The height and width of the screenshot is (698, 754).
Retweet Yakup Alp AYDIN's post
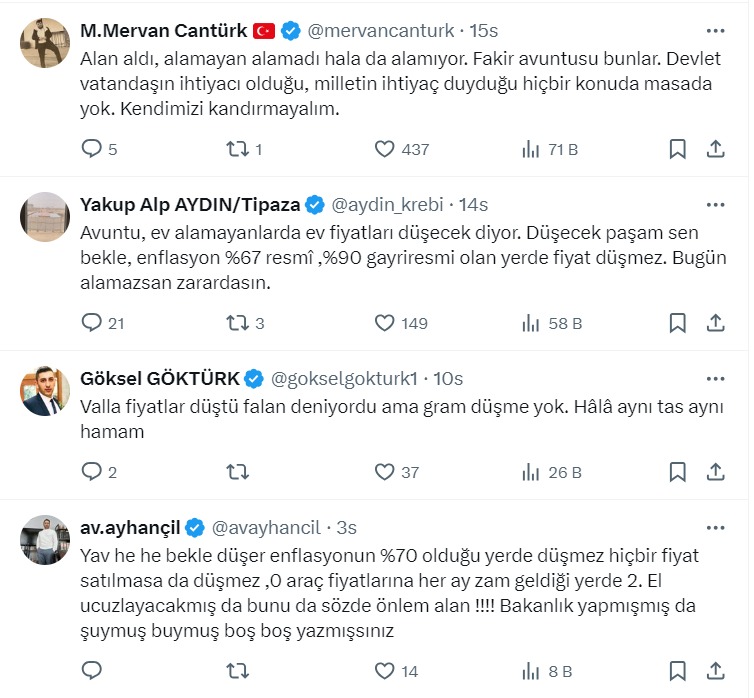coord(237,323)
